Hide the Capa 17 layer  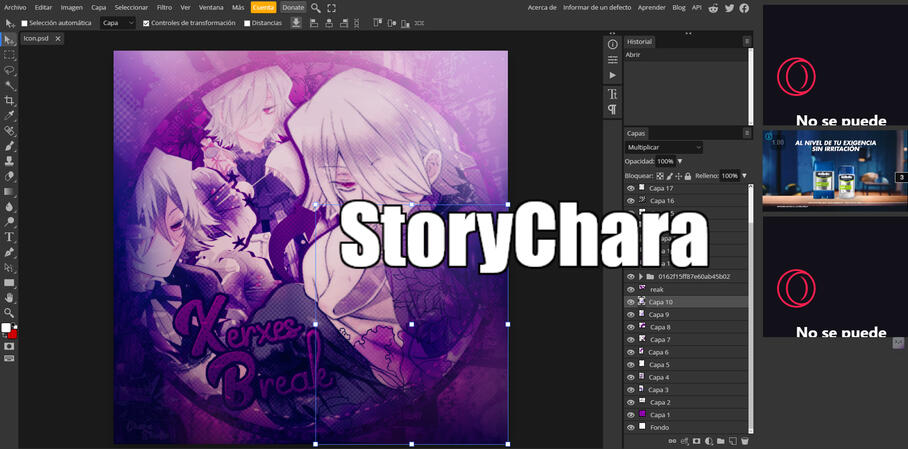click(630, 188)
